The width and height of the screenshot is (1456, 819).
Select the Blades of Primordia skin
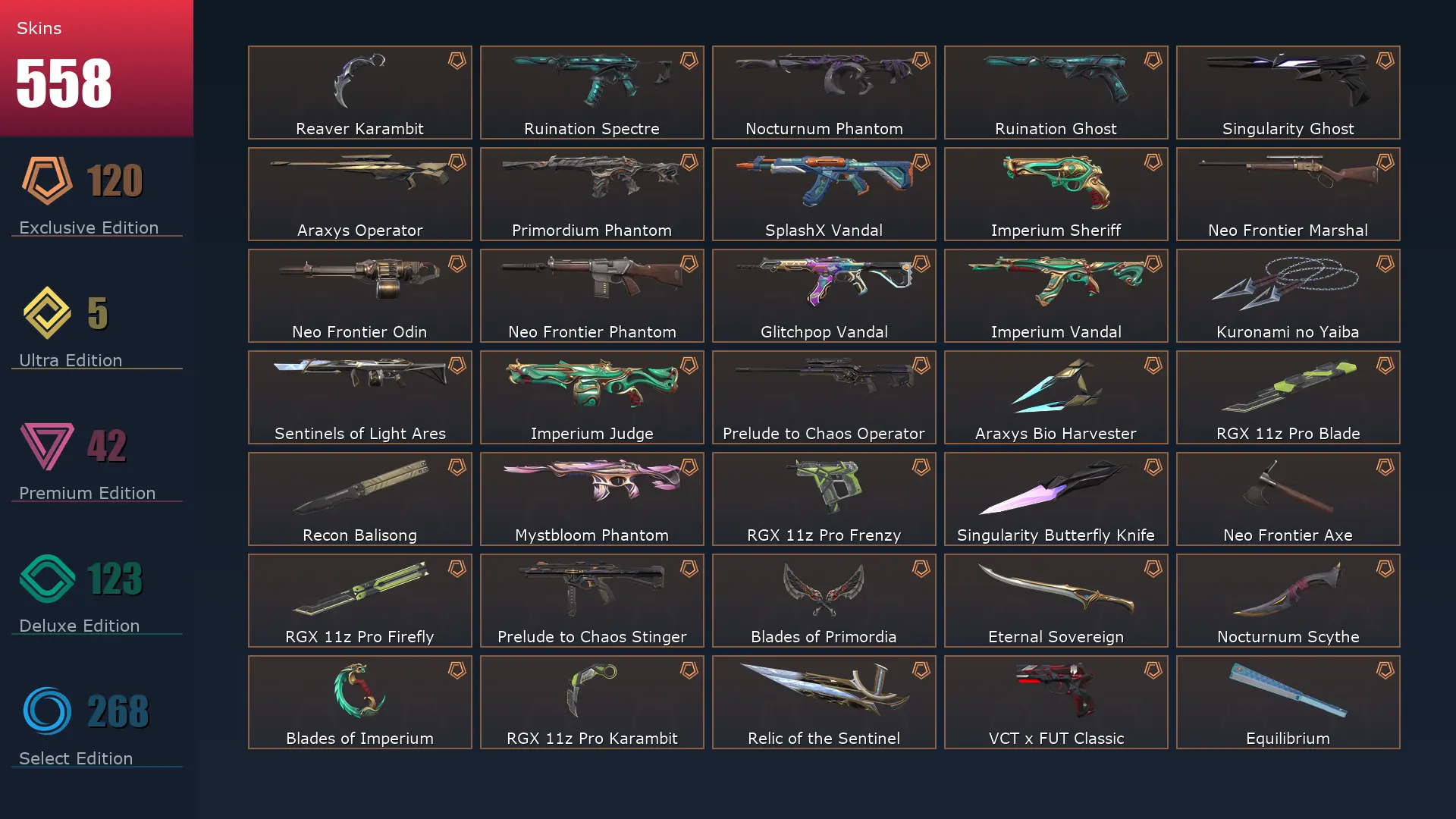[x=824, y=601]
